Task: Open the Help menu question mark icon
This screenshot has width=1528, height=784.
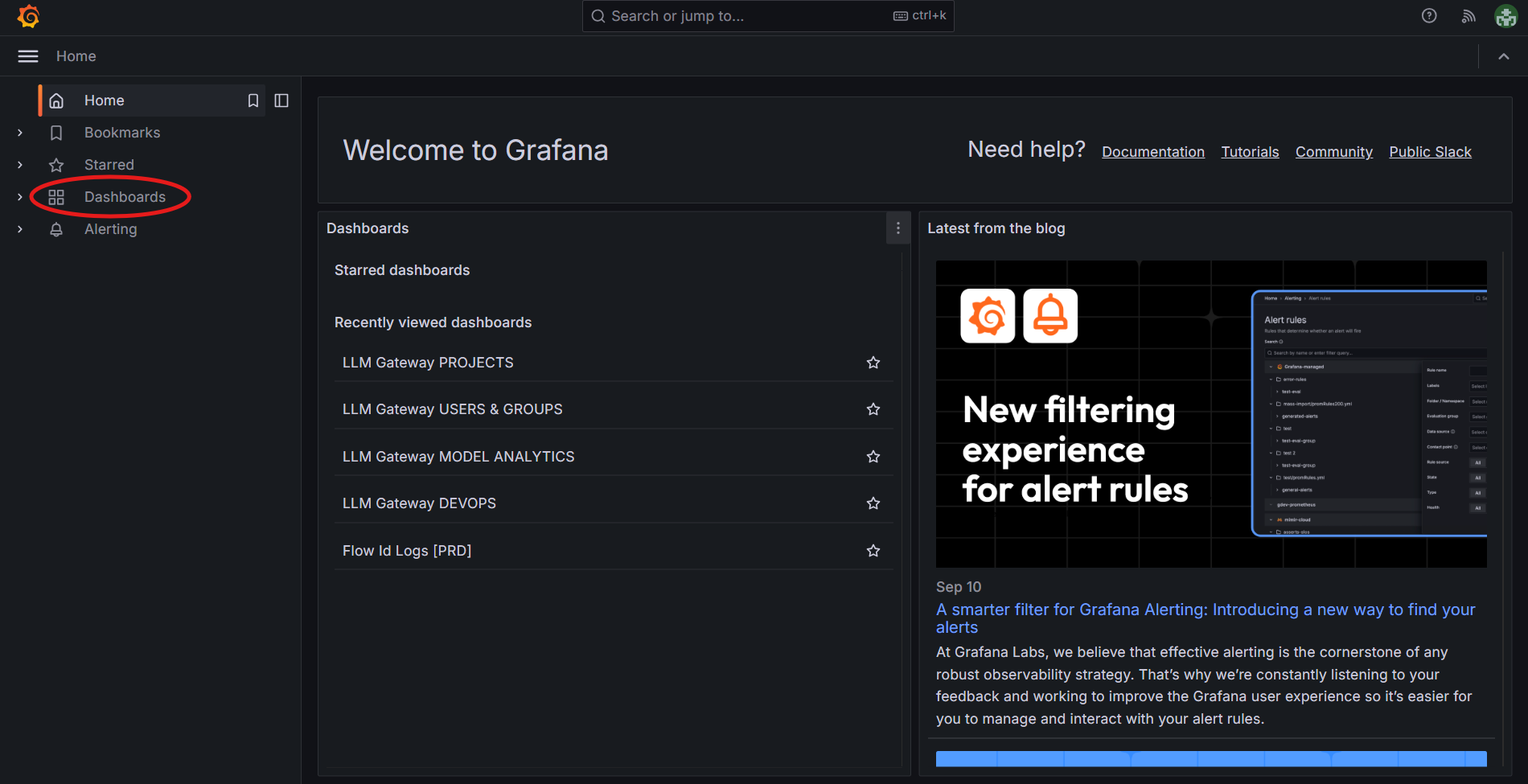Action: pyautogui.click(x=1429, y=15)
